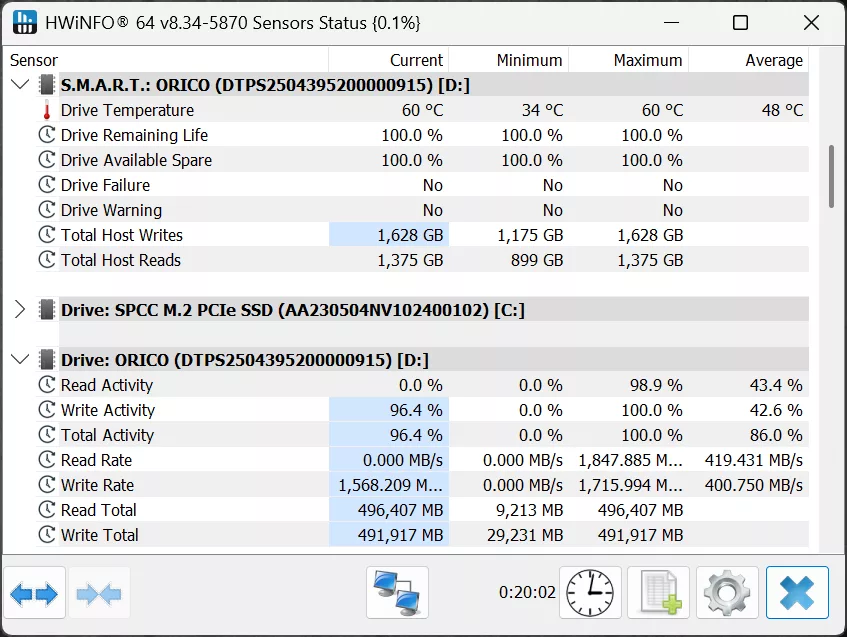Click the Drive Temperature thermometer icon
The image size is (847, 637).
point(46,110)
